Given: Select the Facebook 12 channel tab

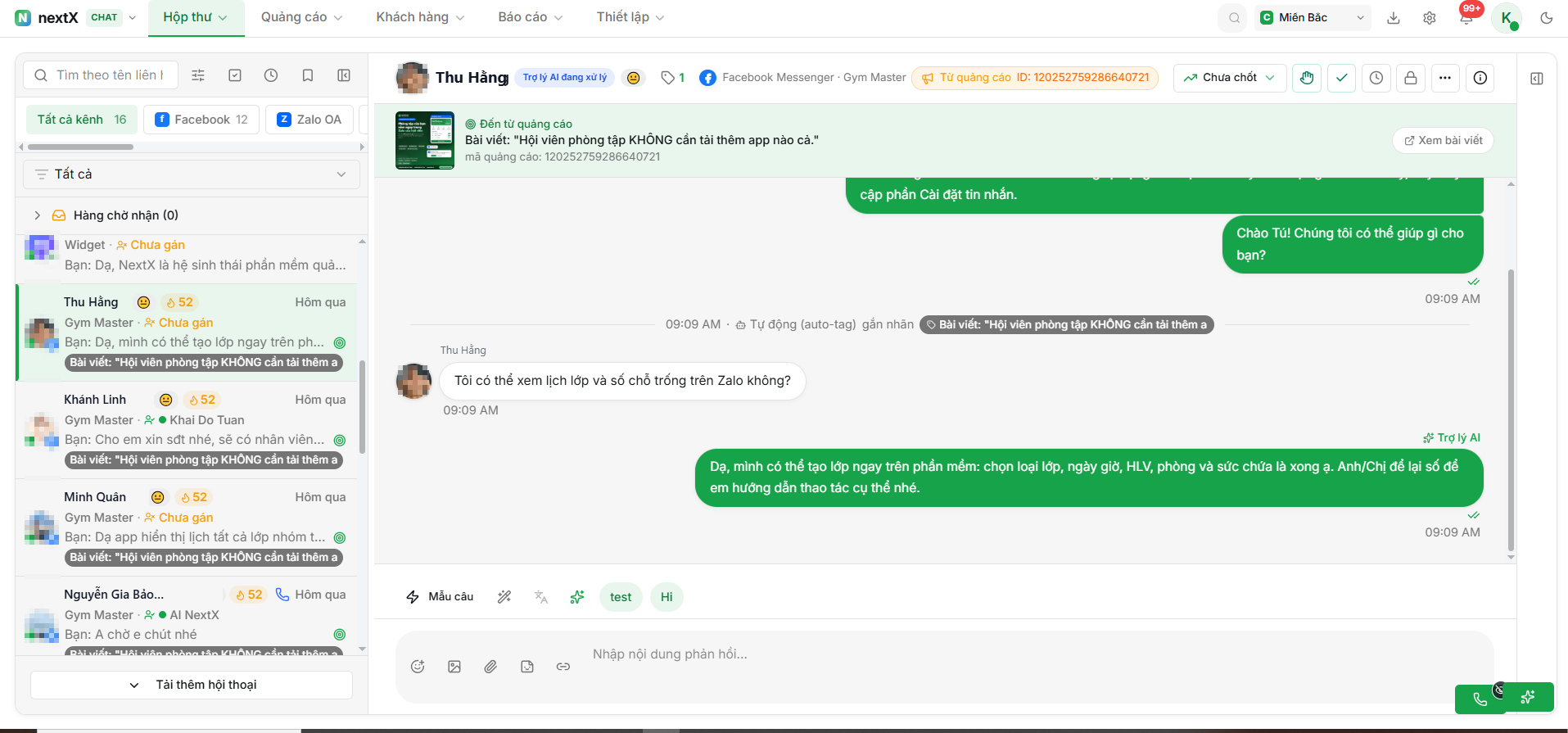Looking at the screenshot, I should click(201, 120).
